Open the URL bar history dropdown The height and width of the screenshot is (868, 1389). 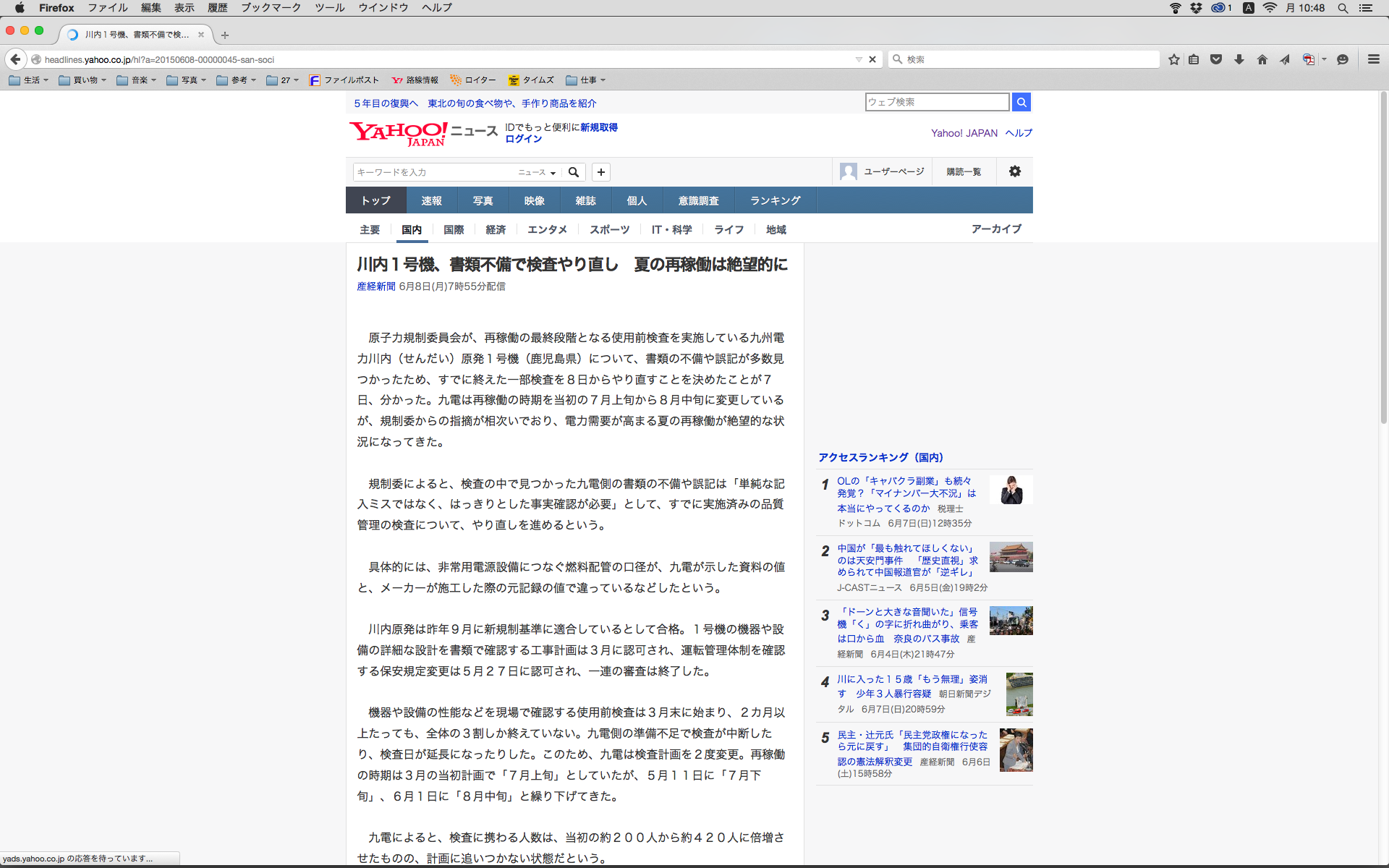pos(859,59)
